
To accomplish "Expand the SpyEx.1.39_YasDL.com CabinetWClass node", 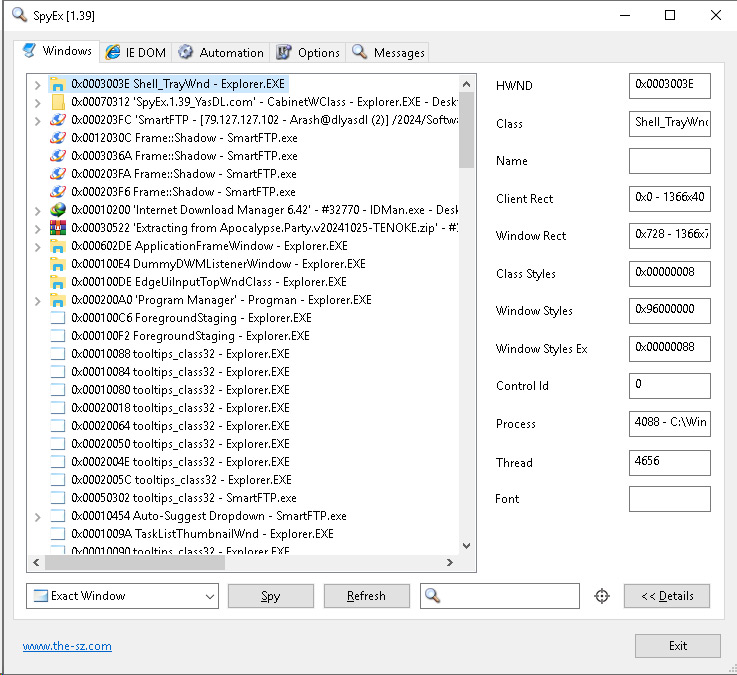I will click(38, 103).
